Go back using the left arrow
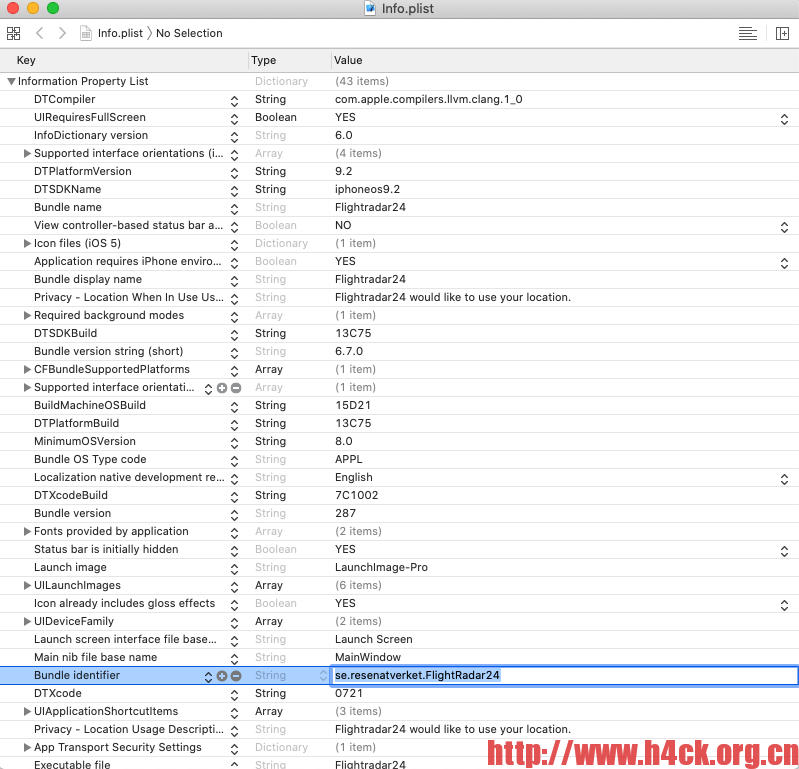799x769 pixels. coord(40,33)
